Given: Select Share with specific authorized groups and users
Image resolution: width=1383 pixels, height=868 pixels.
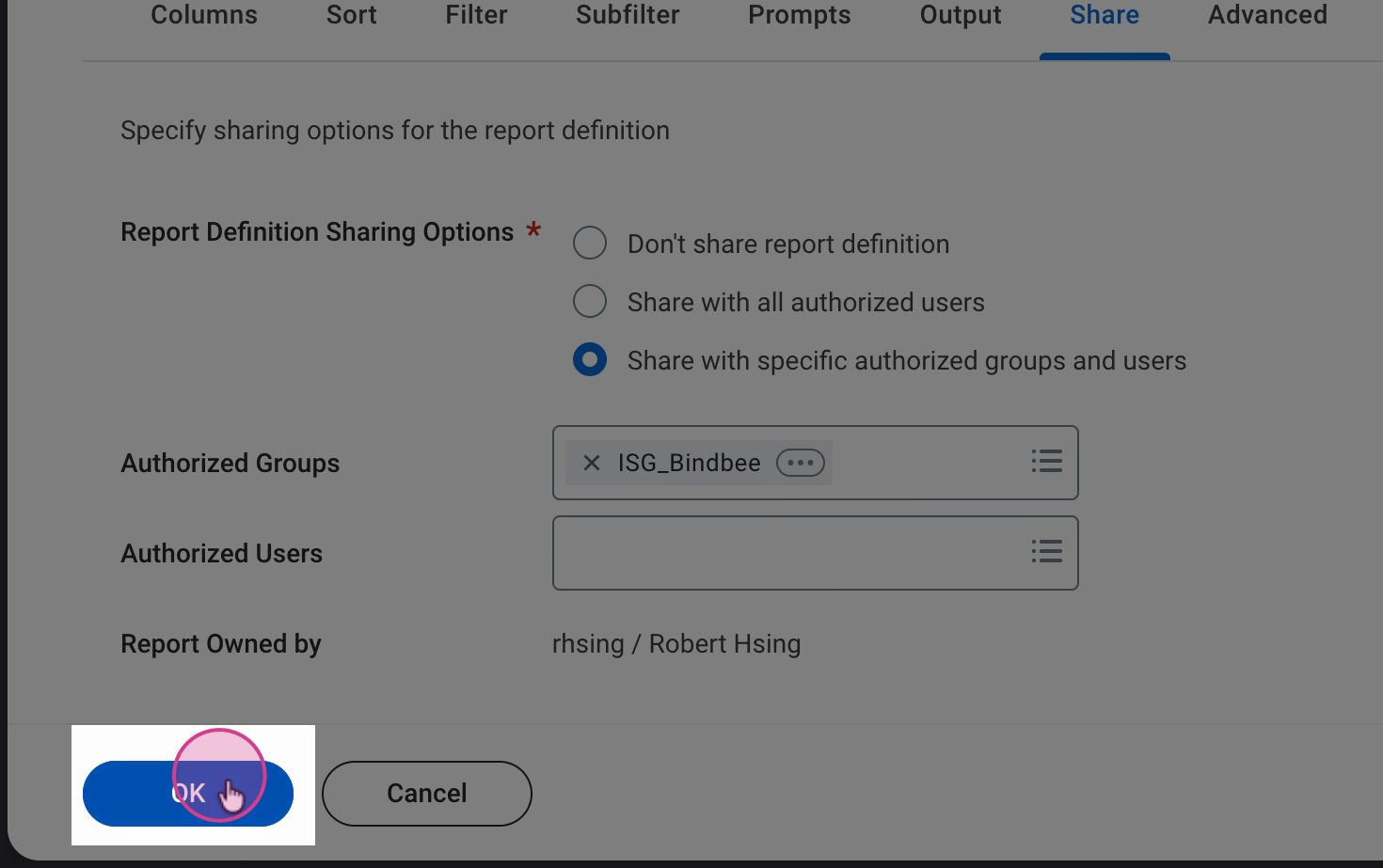Looking at the screenshot, I should pyautogui.click(x=590, y=359).
